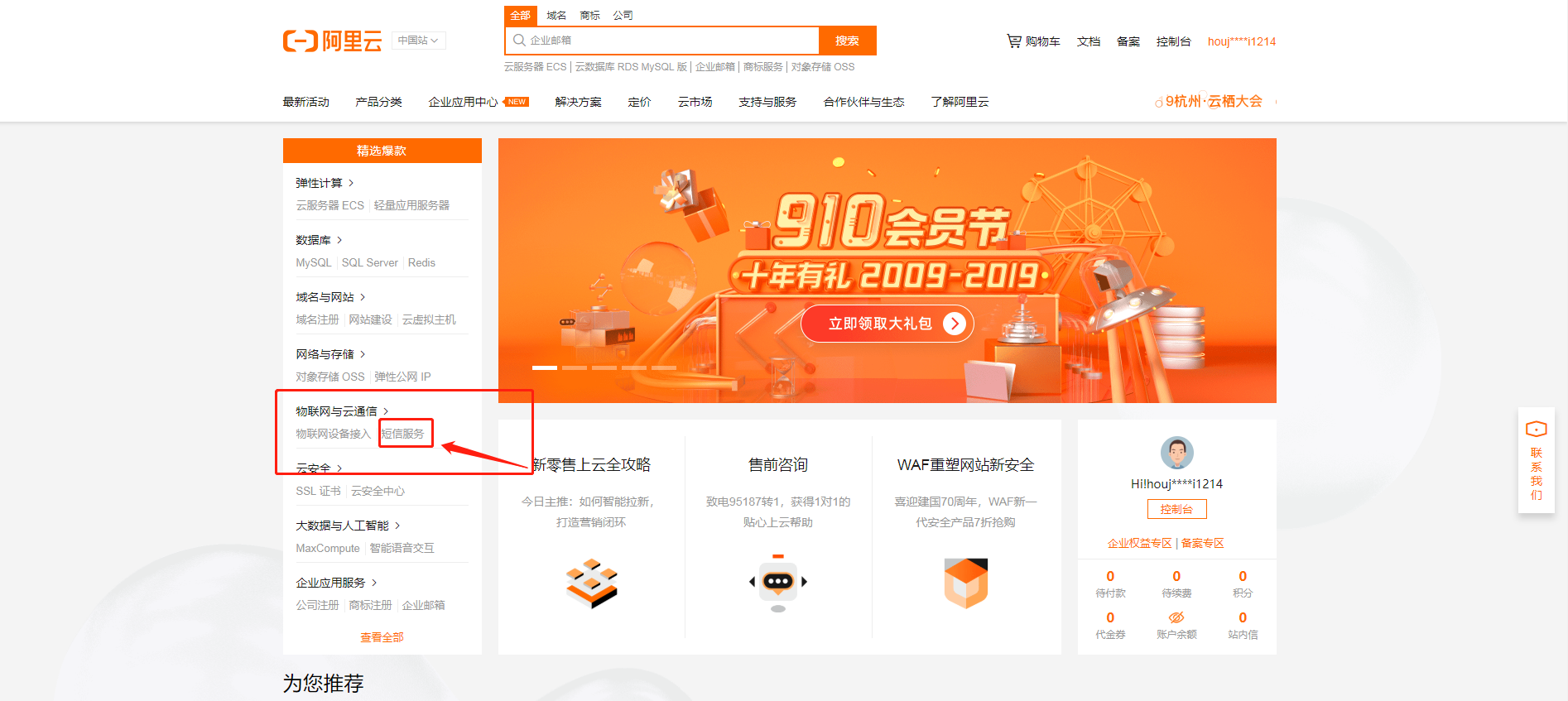
Task: Open the 解决方案 menu
Action: [x=578, y=102]
